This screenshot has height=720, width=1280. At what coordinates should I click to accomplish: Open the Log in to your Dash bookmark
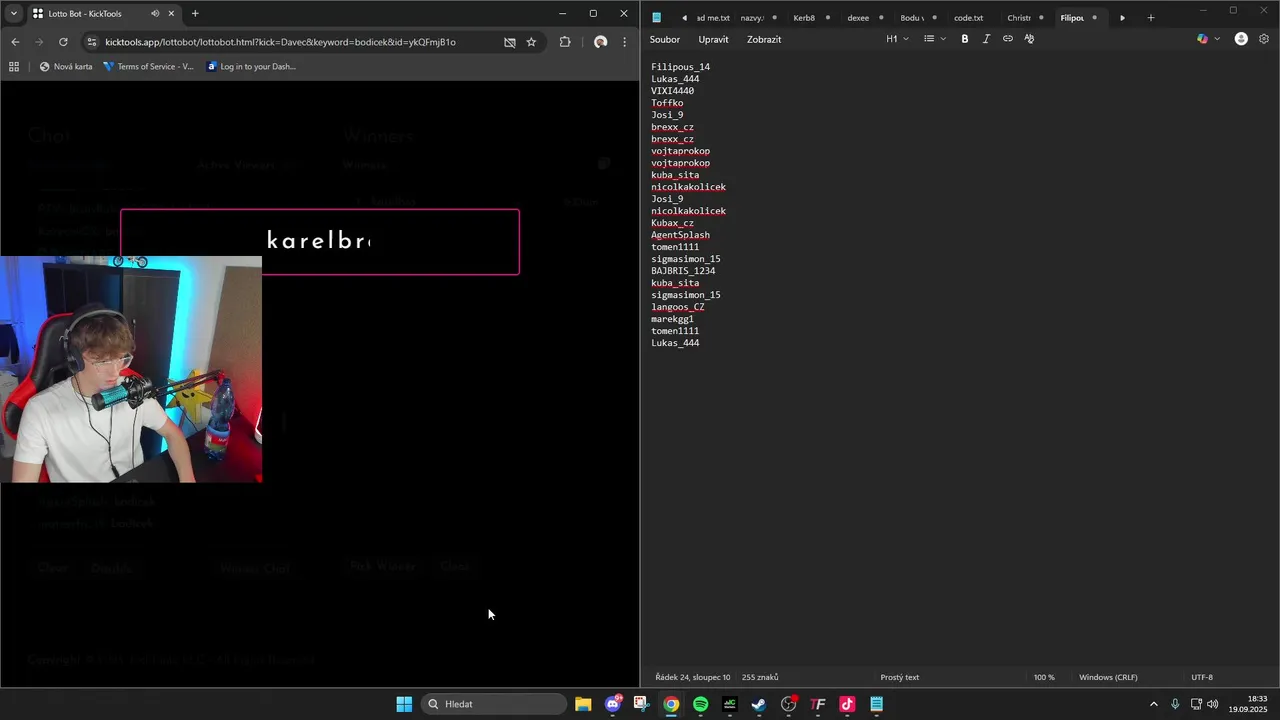tap(251, 67)
